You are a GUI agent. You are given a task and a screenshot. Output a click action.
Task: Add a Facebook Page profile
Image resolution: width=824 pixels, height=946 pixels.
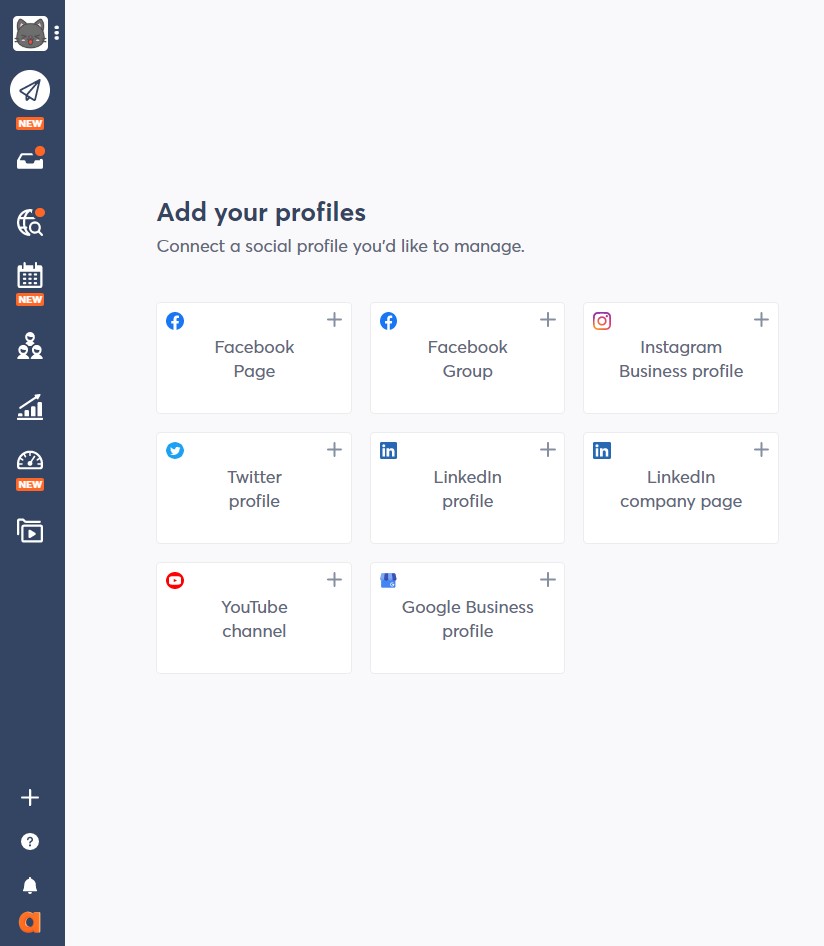tap(254, 358)
